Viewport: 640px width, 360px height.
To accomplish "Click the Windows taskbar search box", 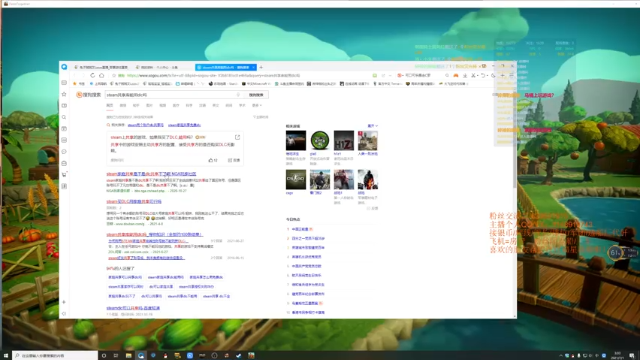I will click(55, 356).
